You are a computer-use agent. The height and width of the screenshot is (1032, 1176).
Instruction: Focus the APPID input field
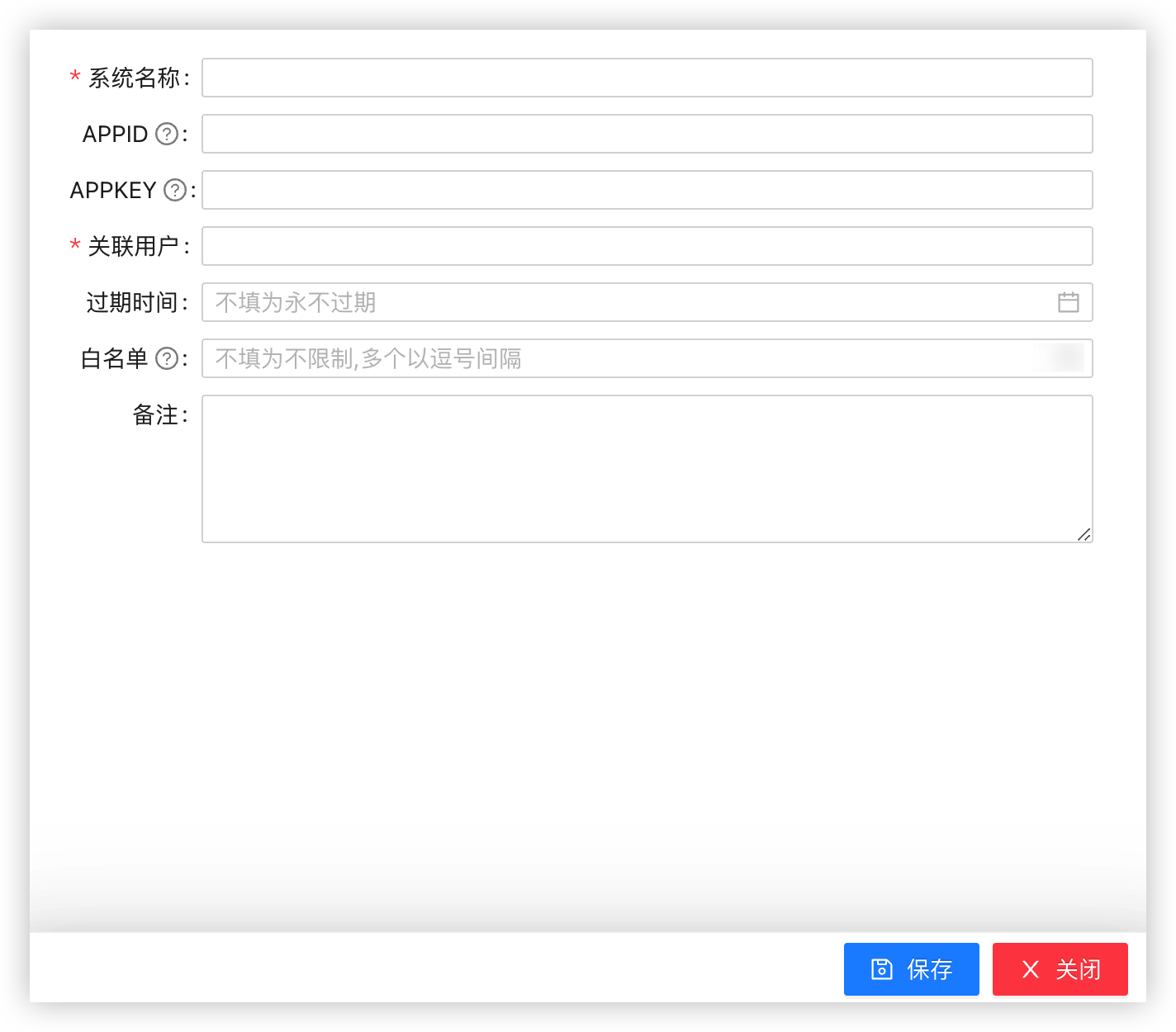647,134
